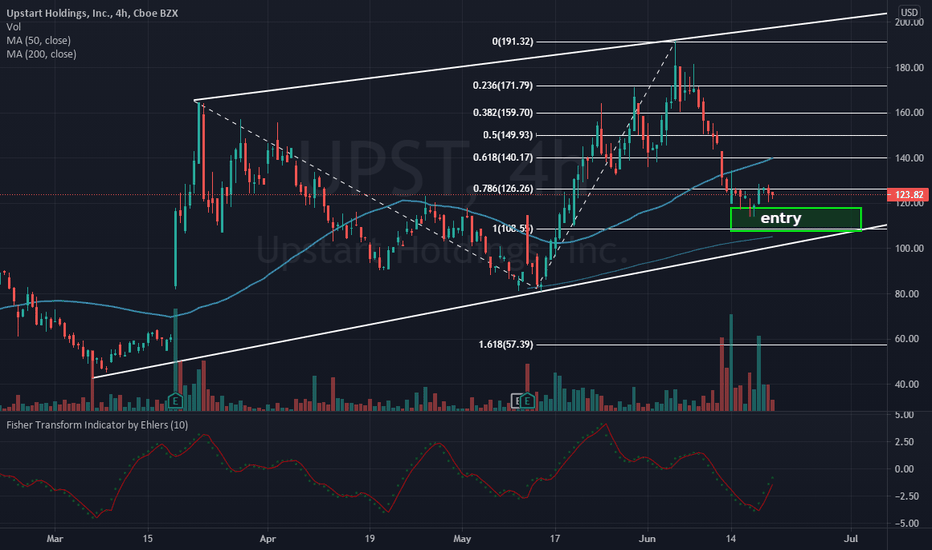
Task: Click the 160.00 price axis label
Action: (x=909, y=112)
